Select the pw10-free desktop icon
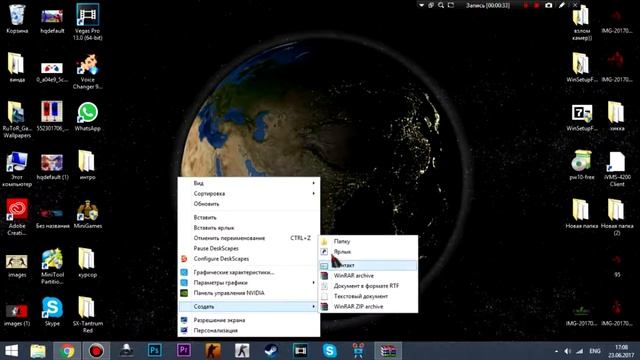 pyautogui.click(x=582, y=165)
